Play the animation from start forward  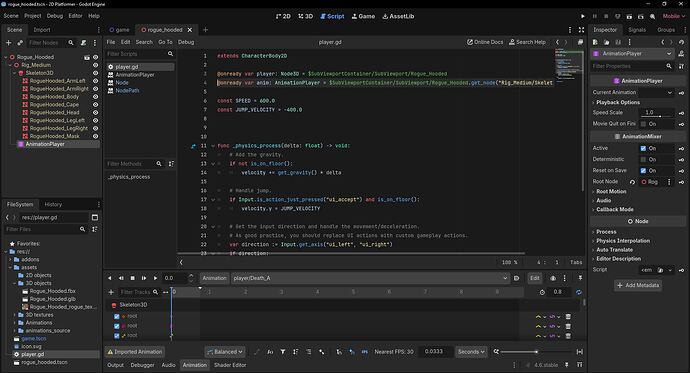point(144,278)
